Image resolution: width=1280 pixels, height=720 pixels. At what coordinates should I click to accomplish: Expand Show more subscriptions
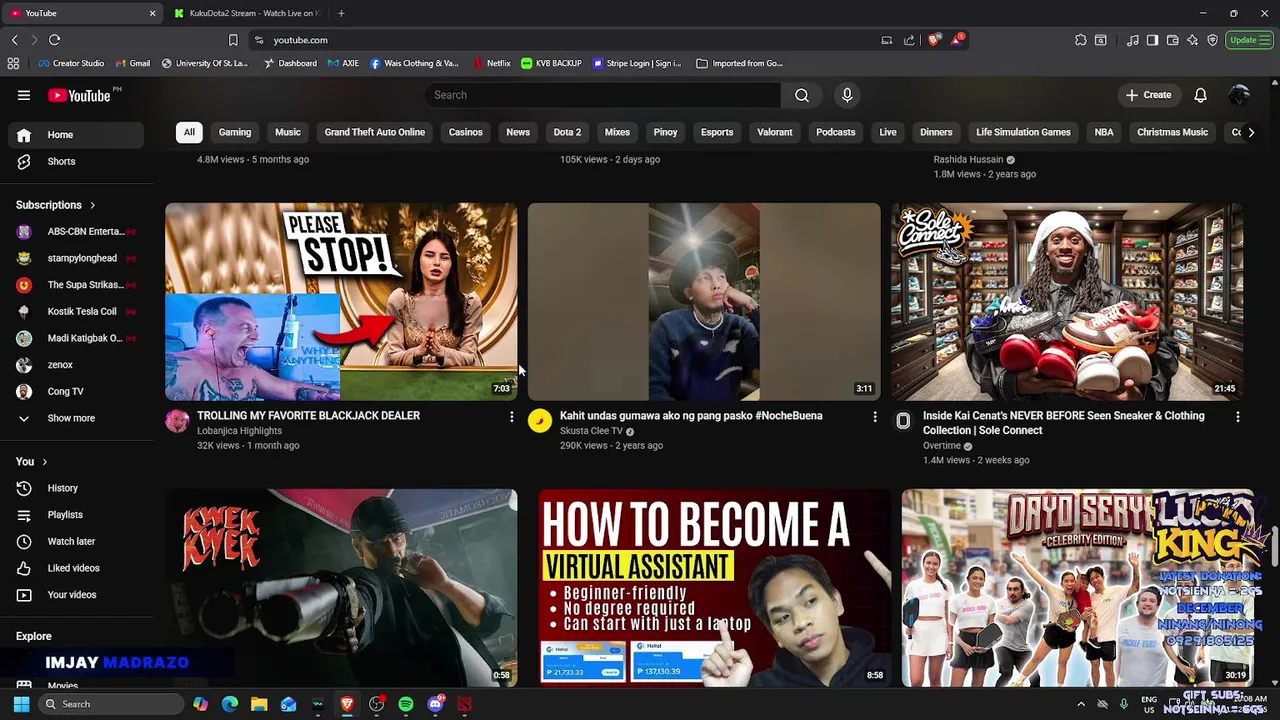coord(77,418)
